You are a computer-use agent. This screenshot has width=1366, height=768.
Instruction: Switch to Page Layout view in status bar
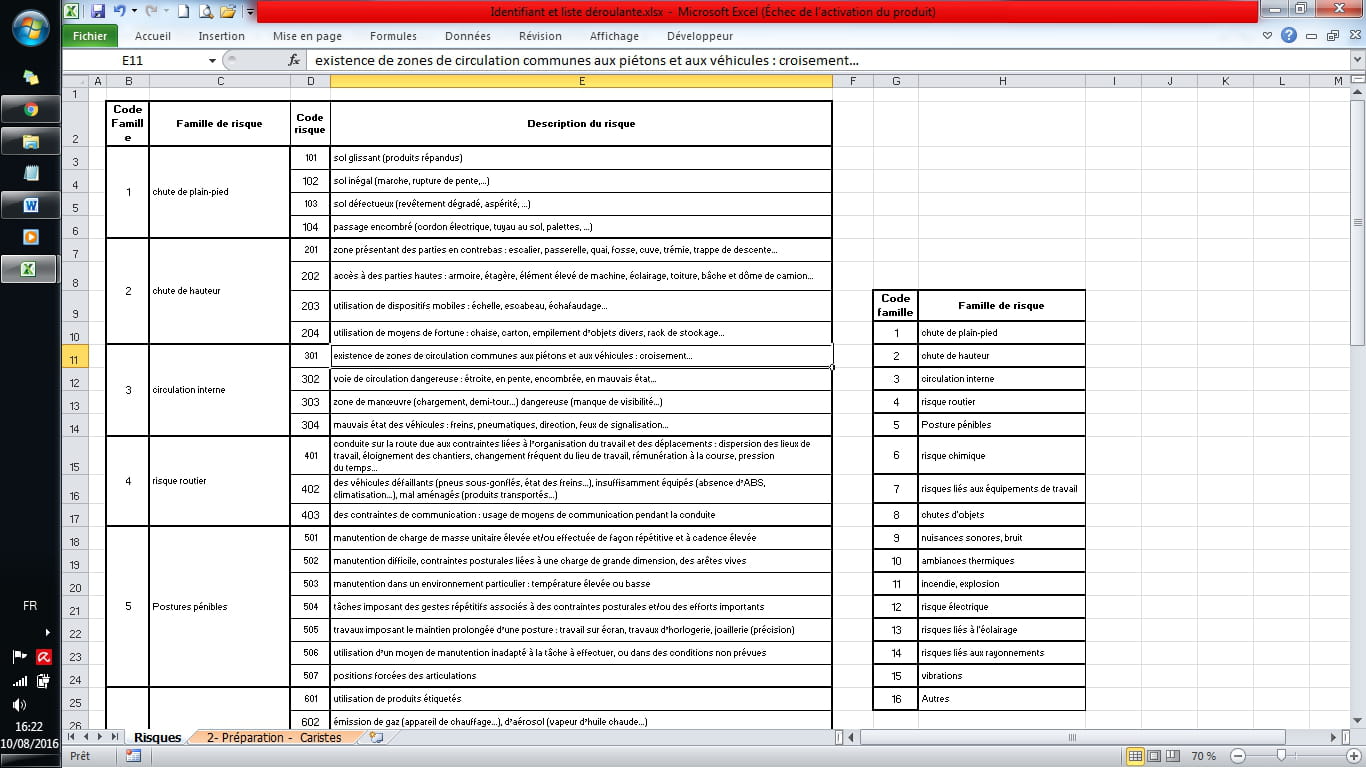[x=1153, y=756]
